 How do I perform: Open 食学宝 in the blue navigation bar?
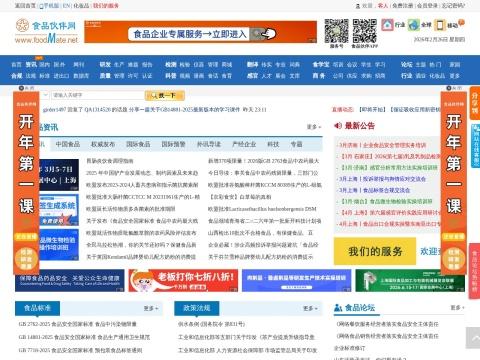(321, 65)
